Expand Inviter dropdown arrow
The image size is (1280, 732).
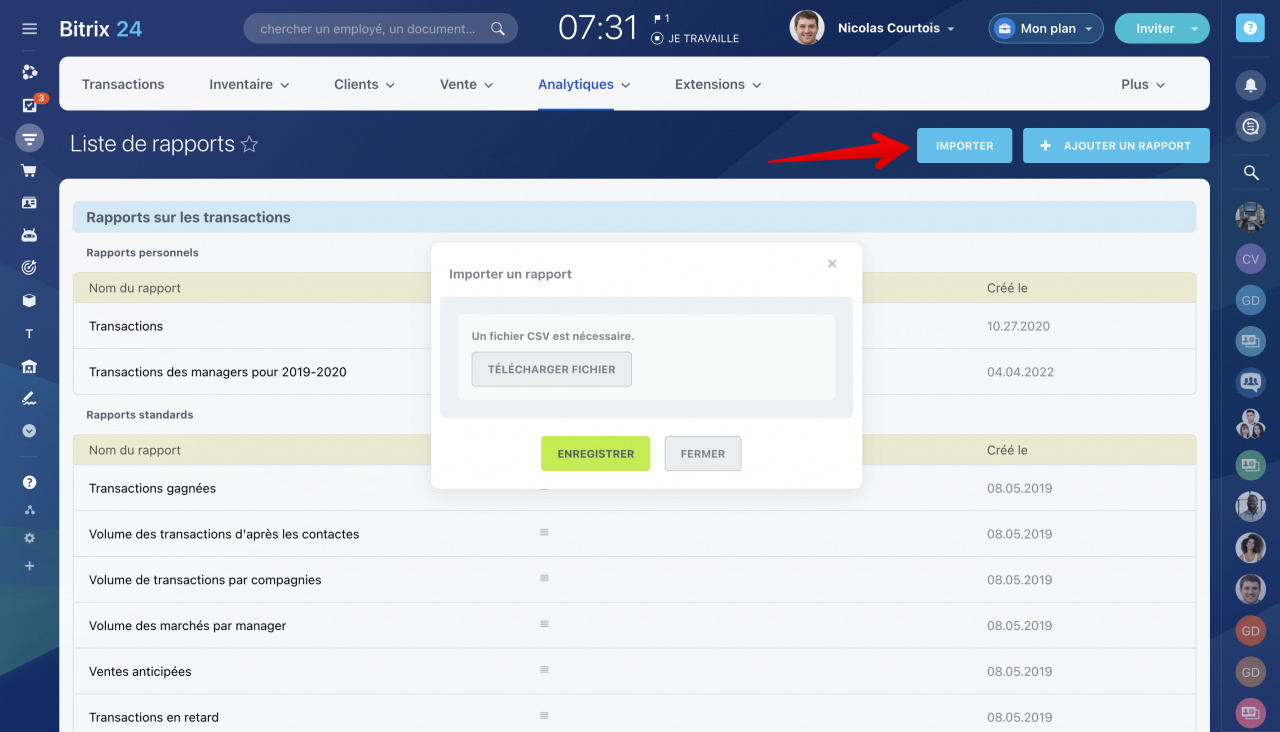(1195, 29)
